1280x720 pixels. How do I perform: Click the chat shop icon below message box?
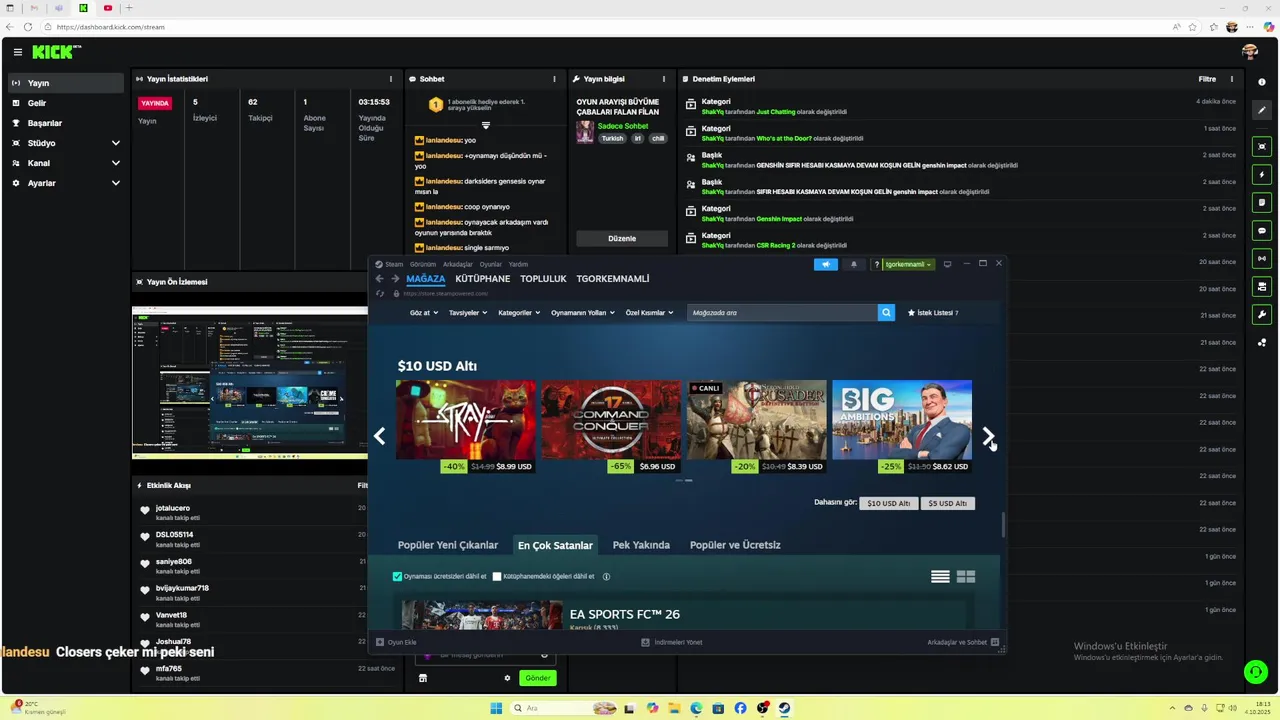pyautogui.click(x=423, y=678)
